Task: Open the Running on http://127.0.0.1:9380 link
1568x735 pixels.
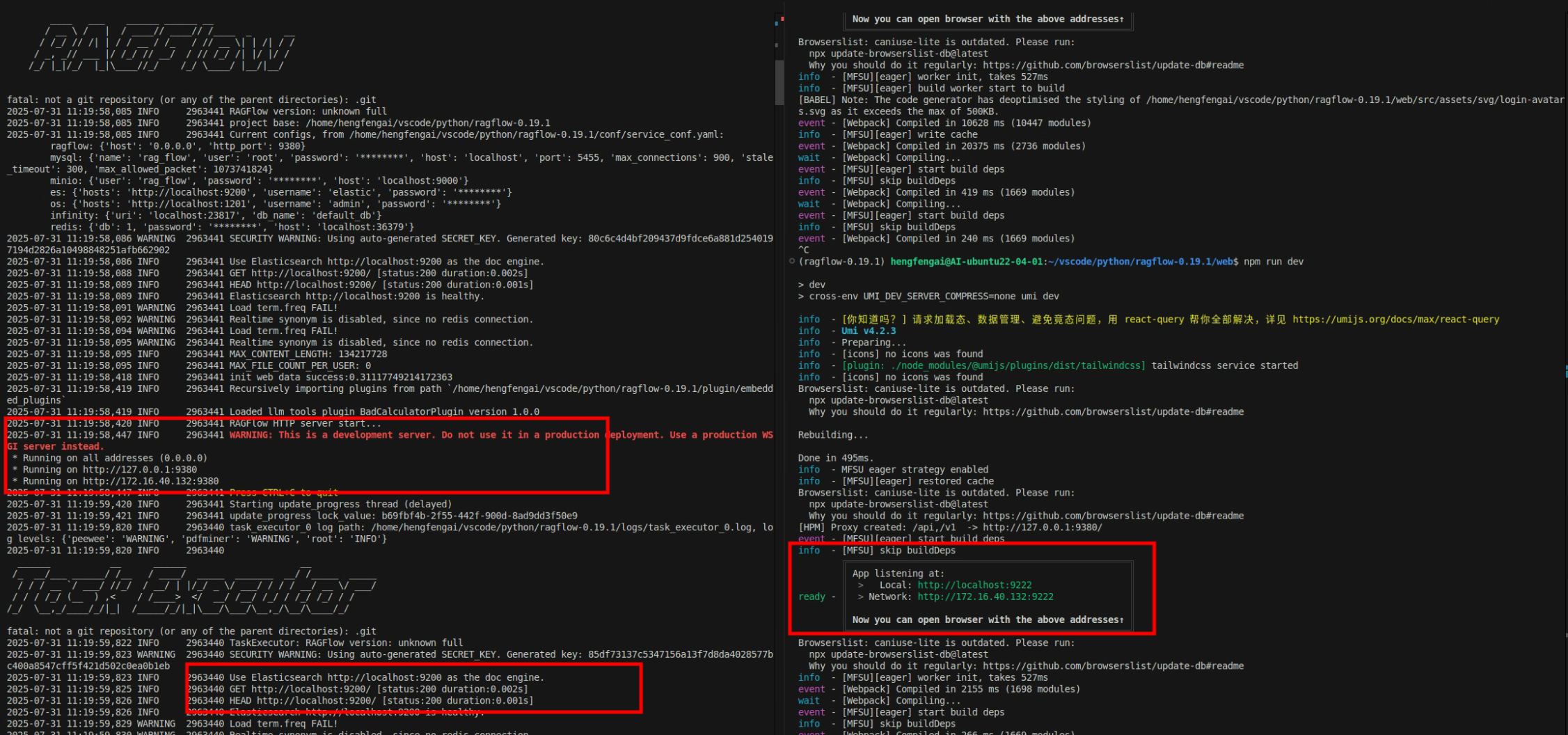Action: pos(140,470)
